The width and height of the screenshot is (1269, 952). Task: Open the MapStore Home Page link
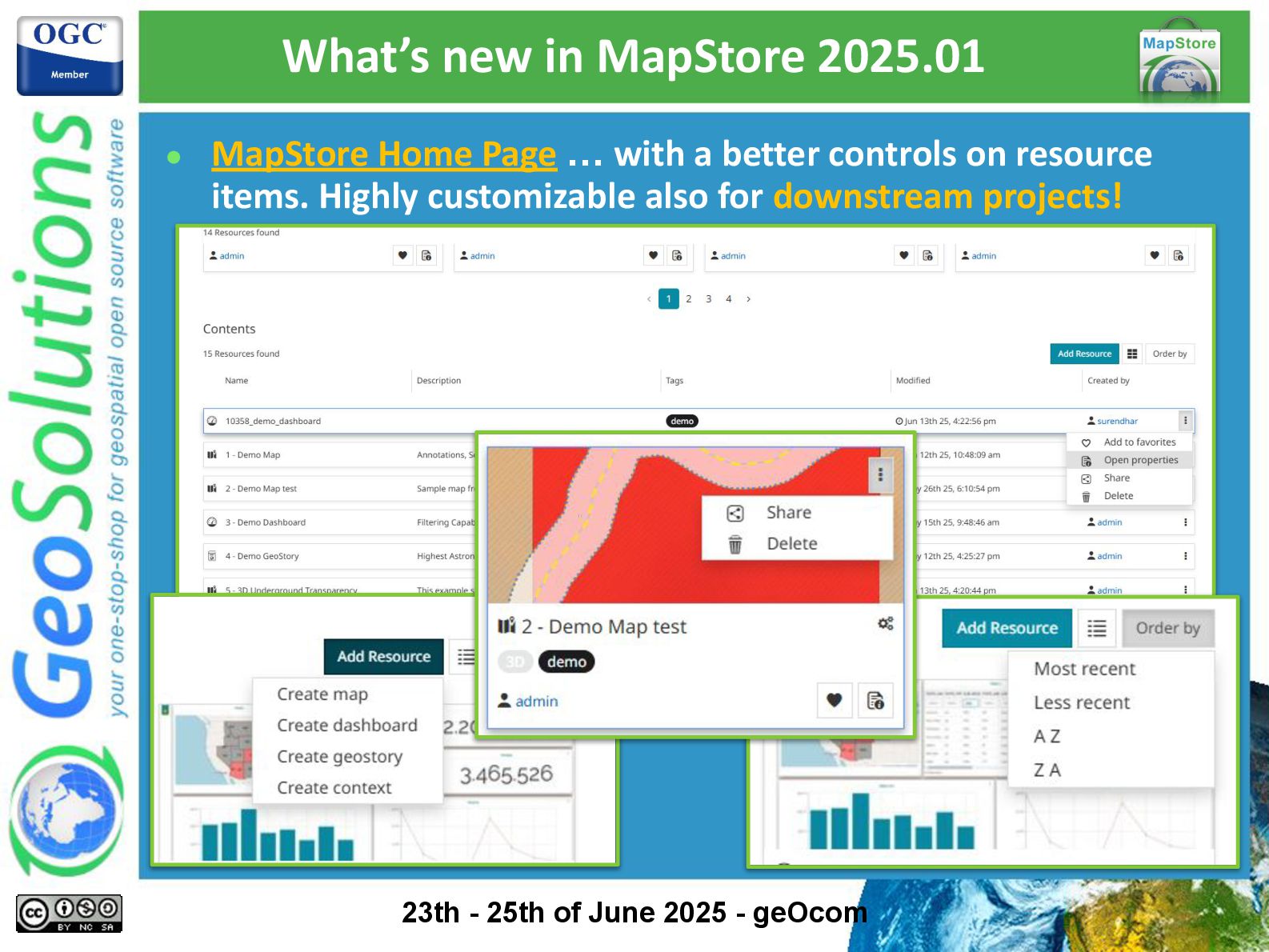384,154
